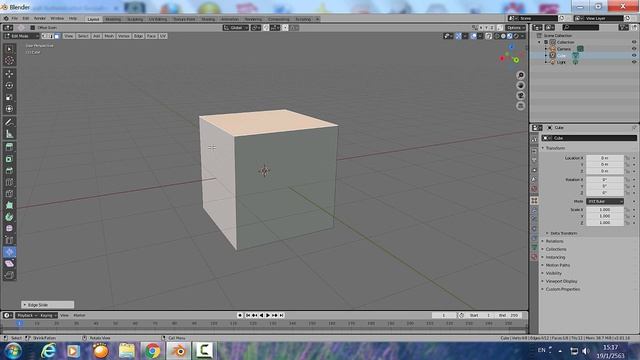Select the Edge Slide tool
The width and height of the screenshot is (640, 360).
coord(9,240)
